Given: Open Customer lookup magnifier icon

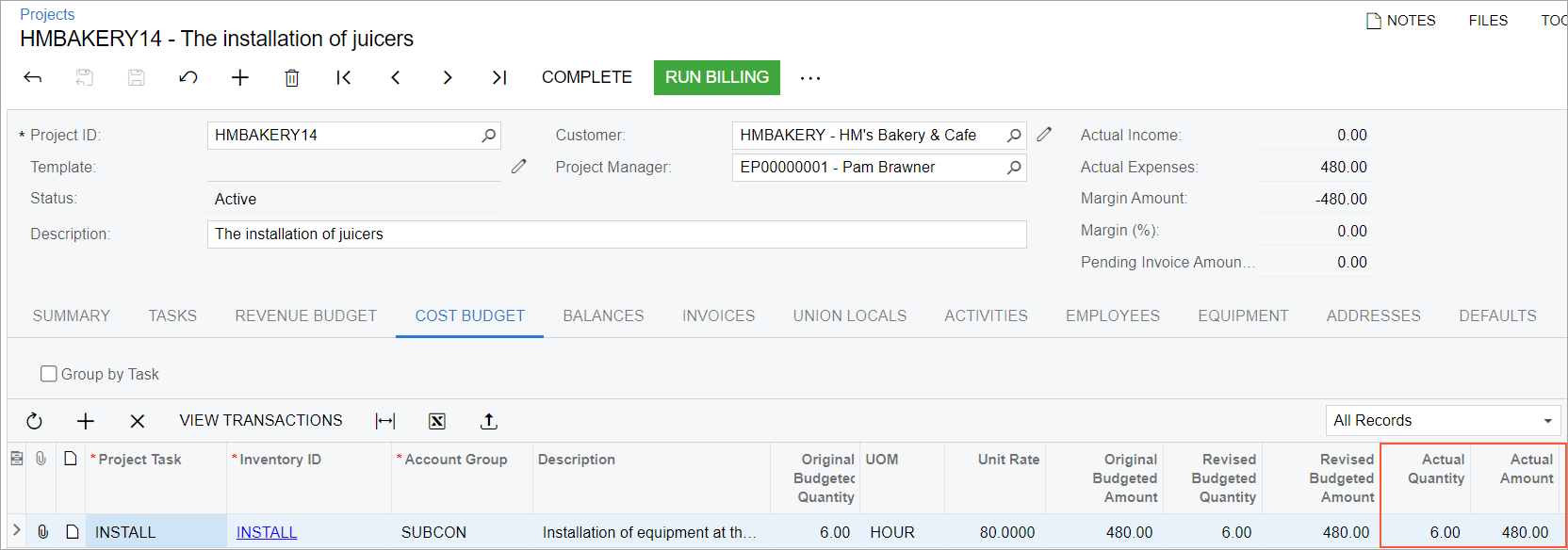Looking at the screenshot, I should click(1014, 136).
